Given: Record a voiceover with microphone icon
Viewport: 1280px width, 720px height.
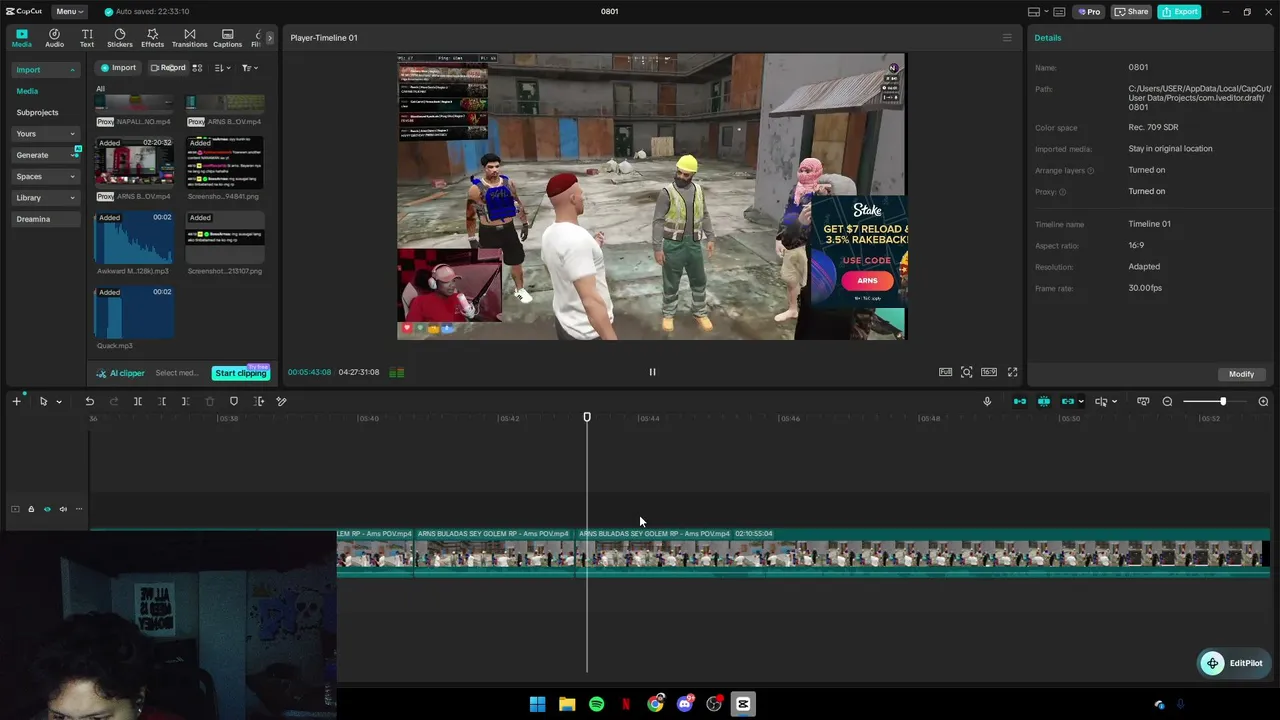Looking at the screenshot, I should pyautogui.click(x=987, y=401).
